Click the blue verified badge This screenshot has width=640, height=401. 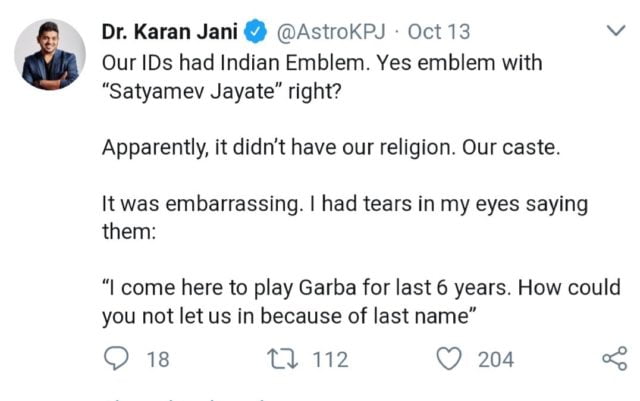click(257, 33)
